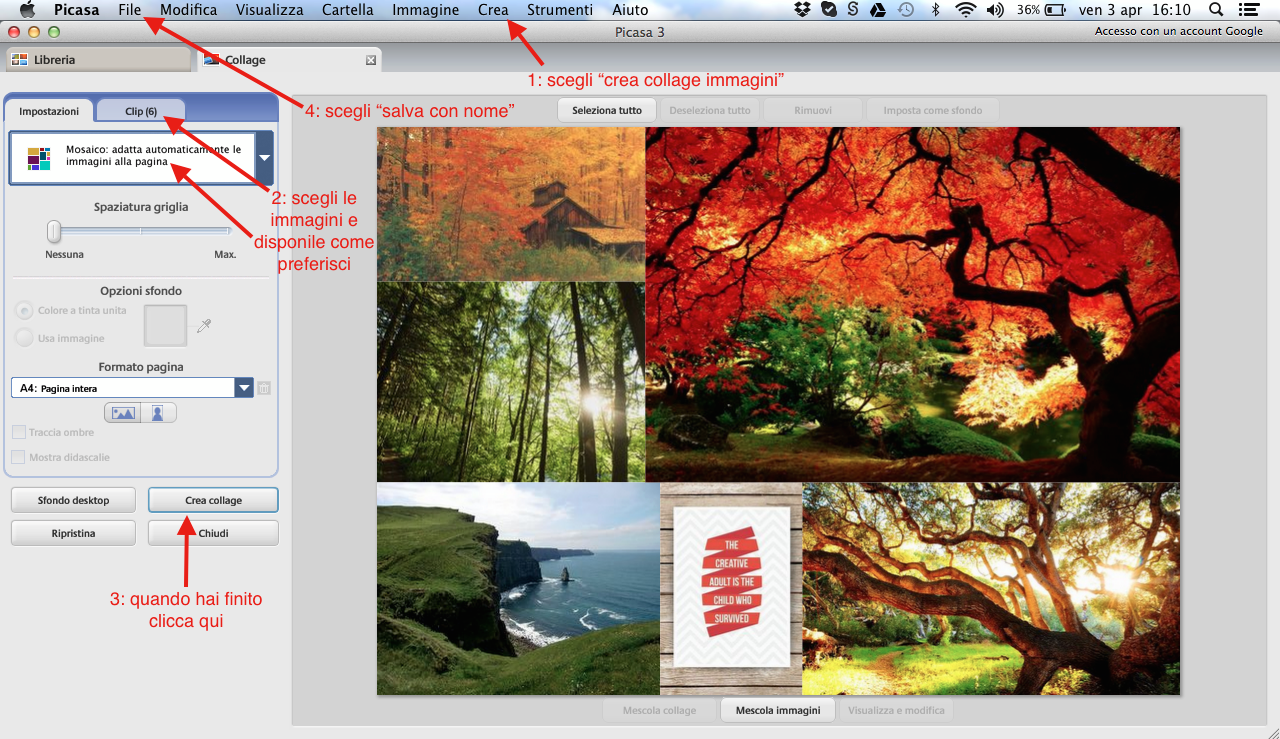1280x739 pixels.
Task: Open the Dropbox menu bar icon
Action: pyautogui.click(x=802, y=10)
